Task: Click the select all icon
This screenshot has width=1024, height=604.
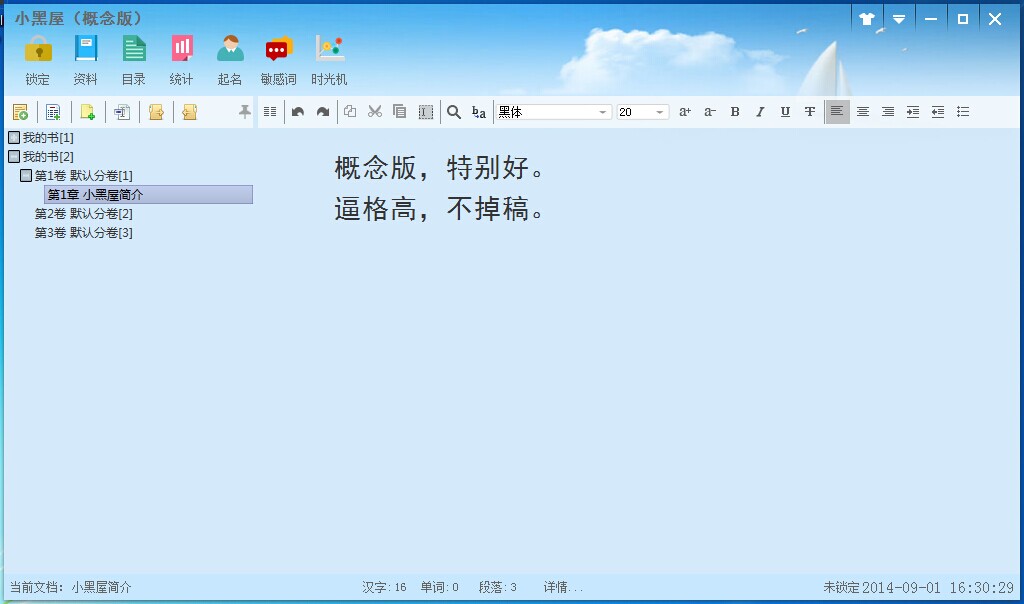Action: point(426,112)
